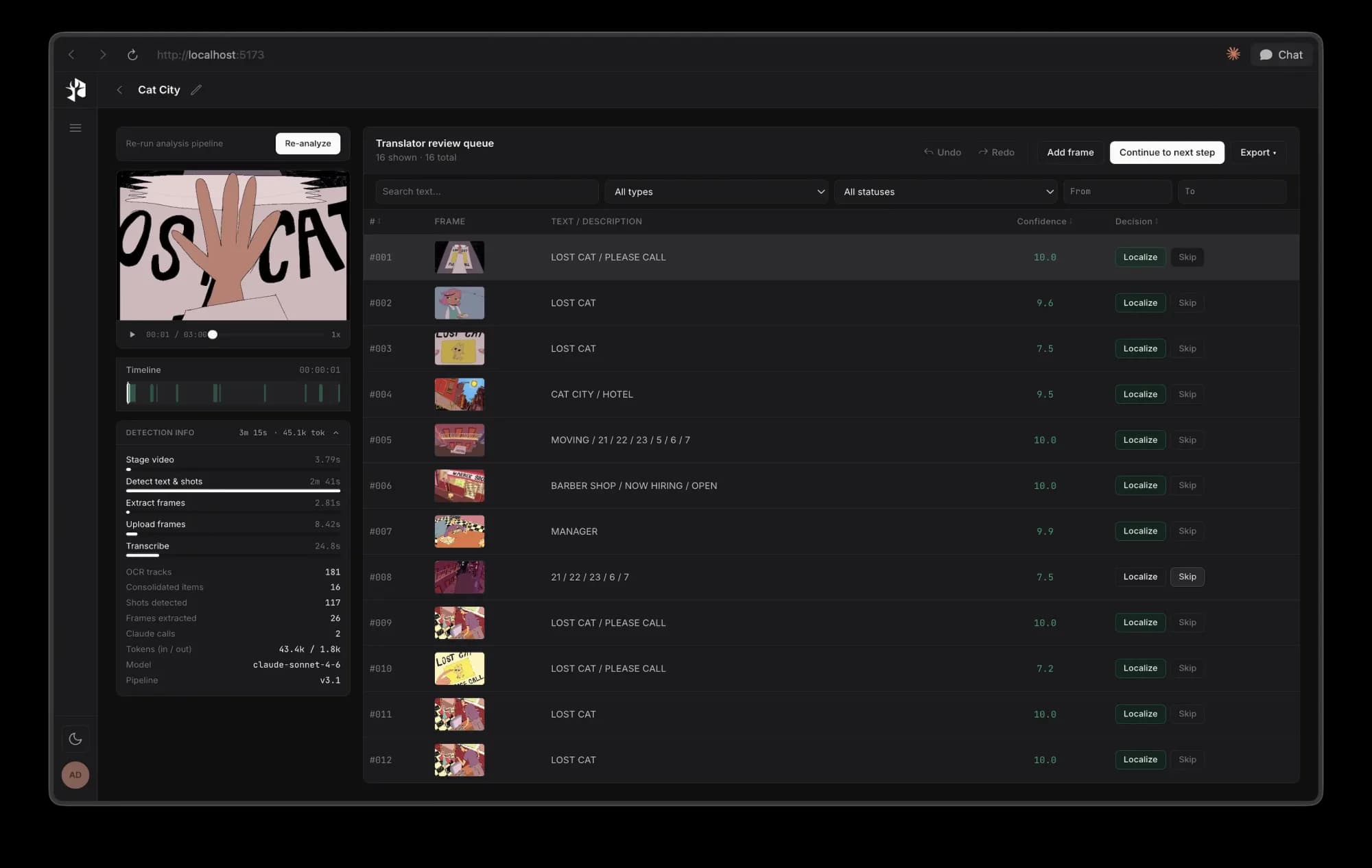Open the All statuses filter dropdown

[x=946, y=192]
